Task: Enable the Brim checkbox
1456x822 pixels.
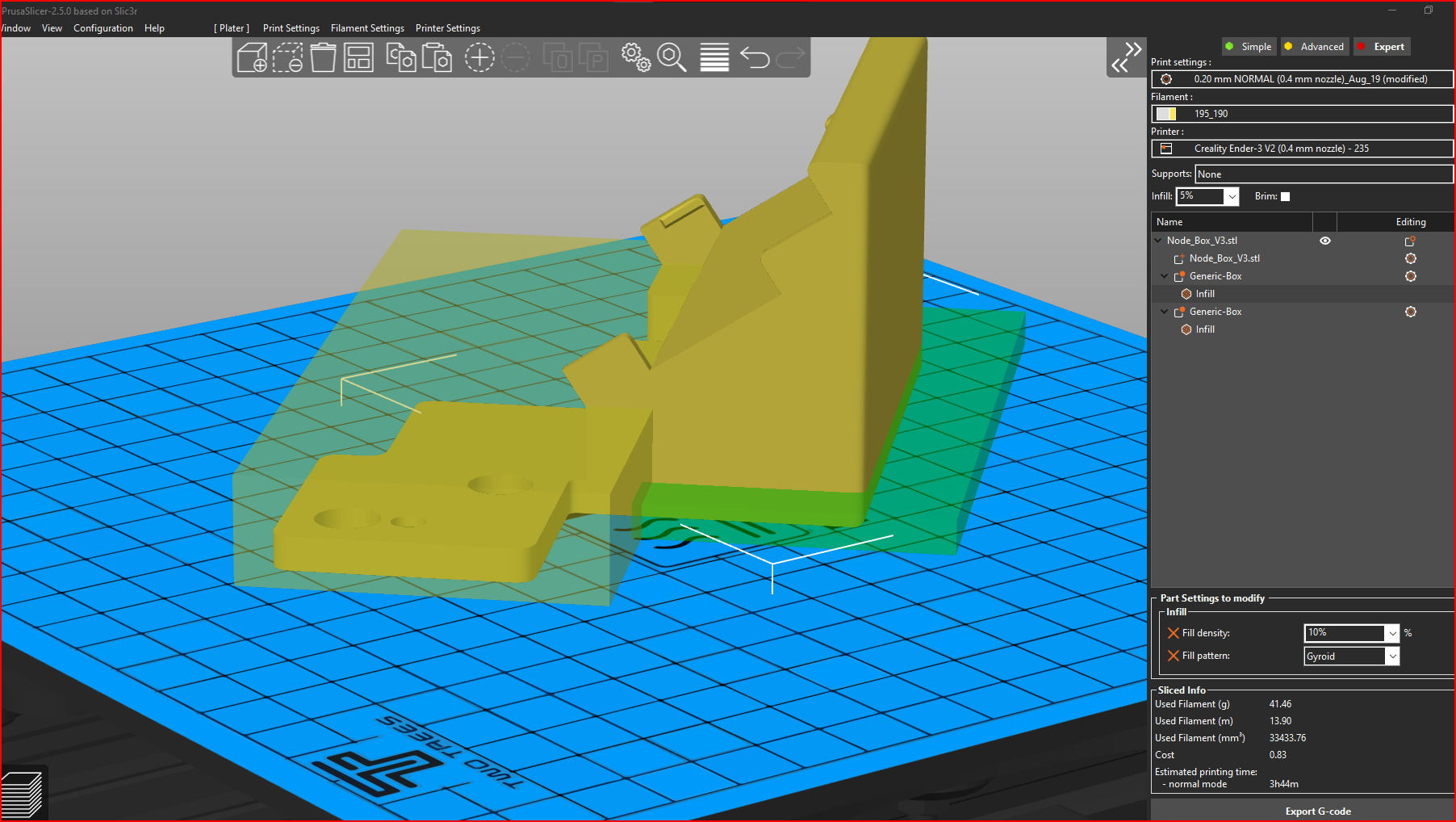Action: 1286,196
